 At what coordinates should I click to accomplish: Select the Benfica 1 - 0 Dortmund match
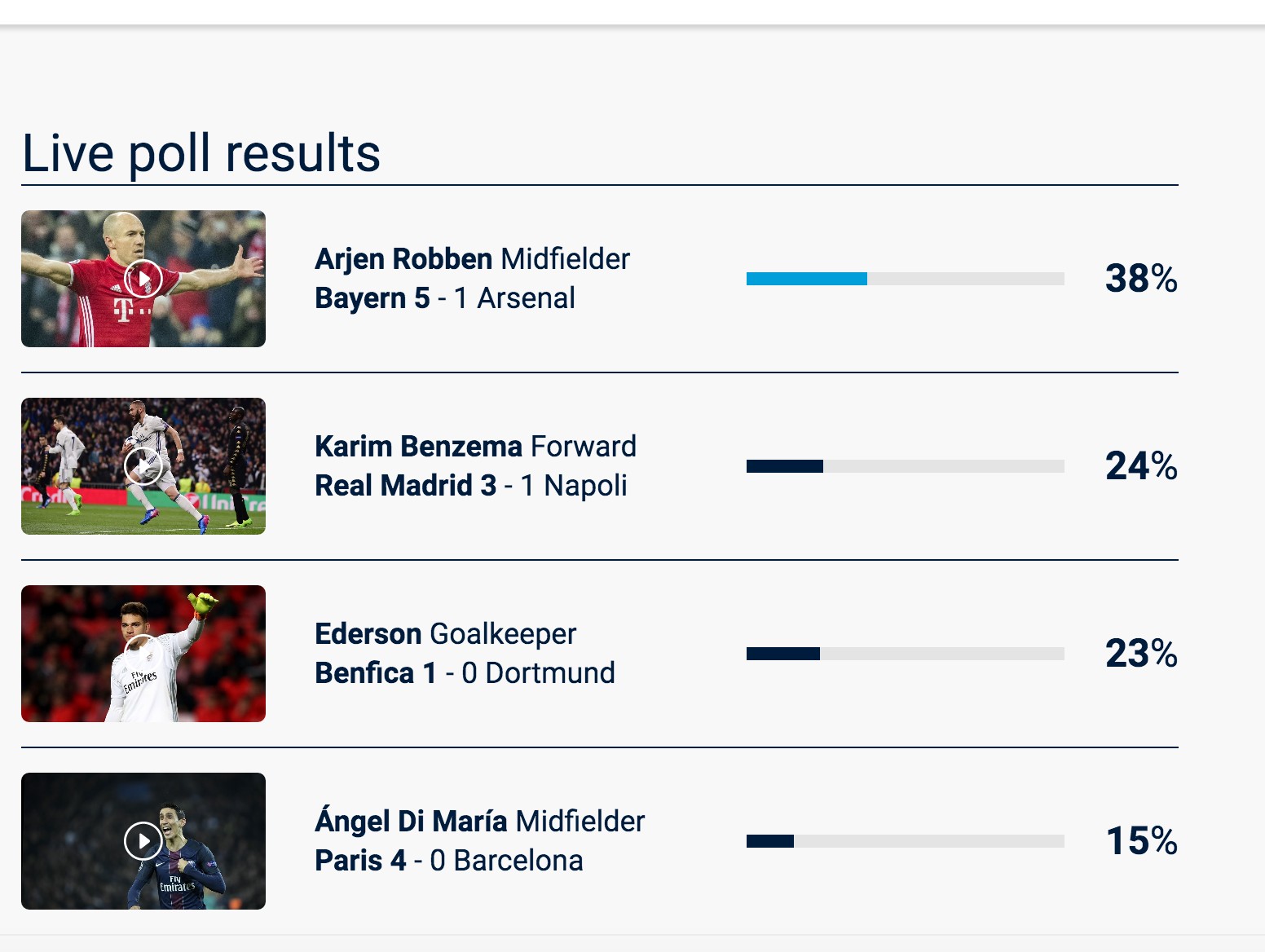point(465,673)
